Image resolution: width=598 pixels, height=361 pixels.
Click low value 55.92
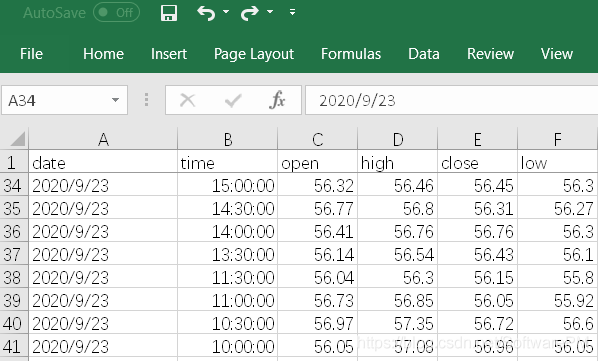click(x=557, y=300)
